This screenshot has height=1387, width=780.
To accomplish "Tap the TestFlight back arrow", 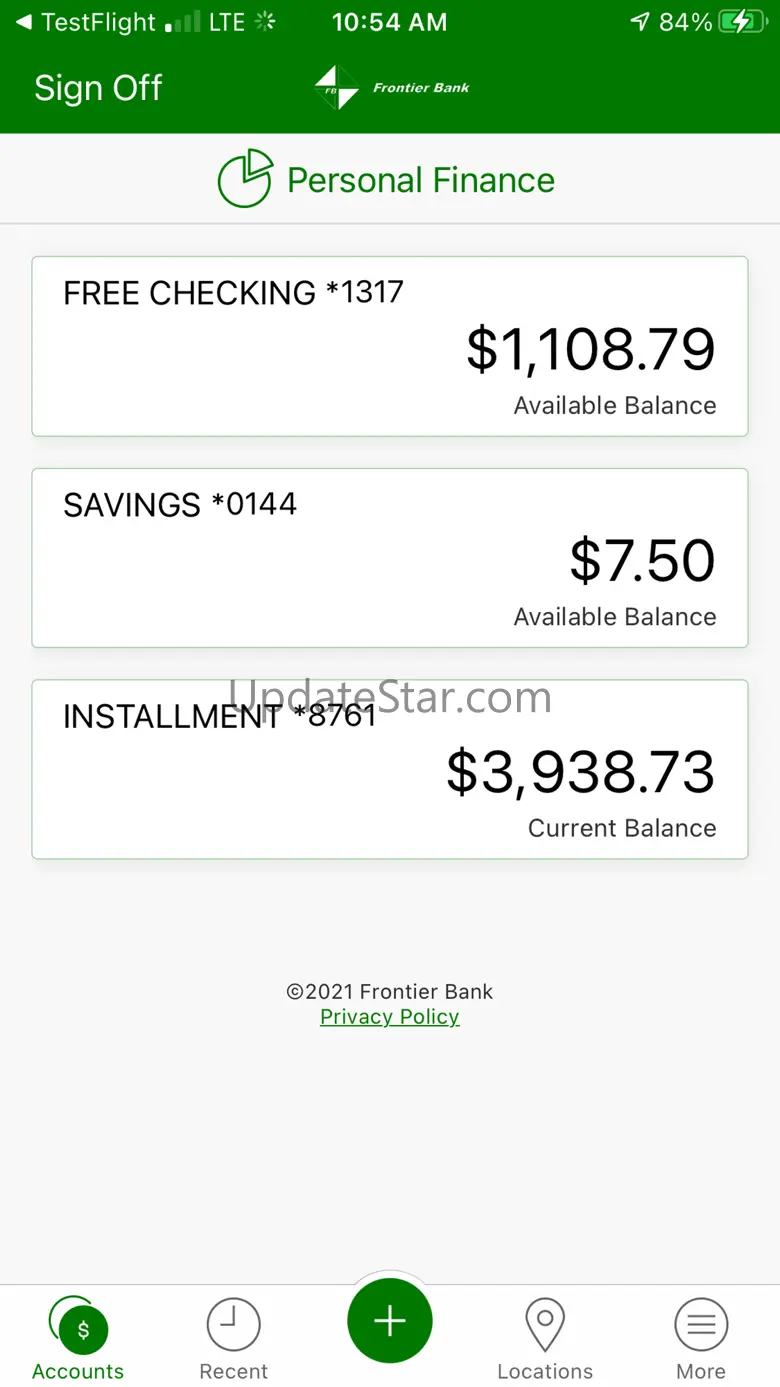I will pyautogui.click(x=22, y=22).
